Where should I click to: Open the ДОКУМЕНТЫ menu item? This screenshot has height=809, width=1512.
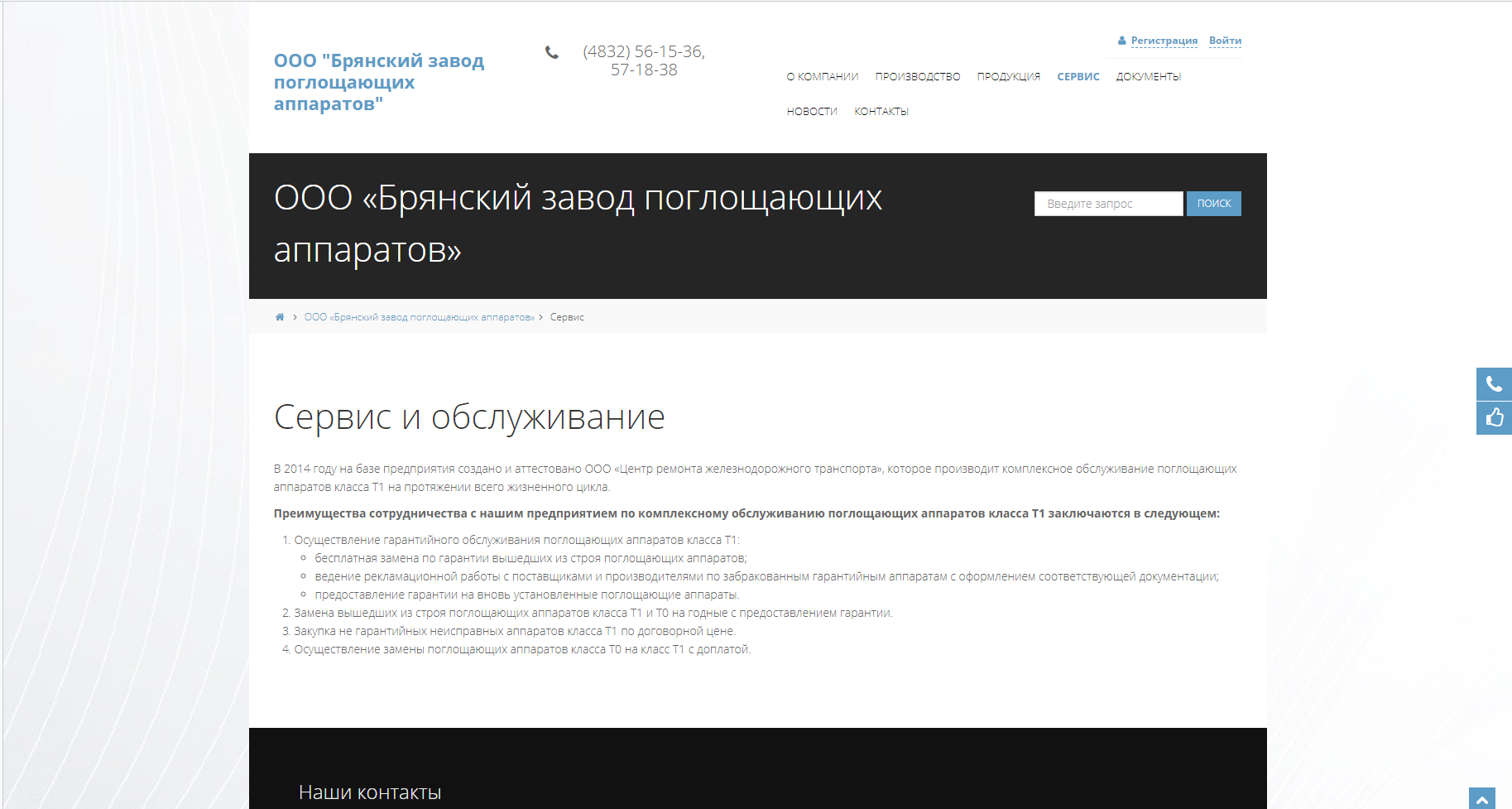[1149, 76]
